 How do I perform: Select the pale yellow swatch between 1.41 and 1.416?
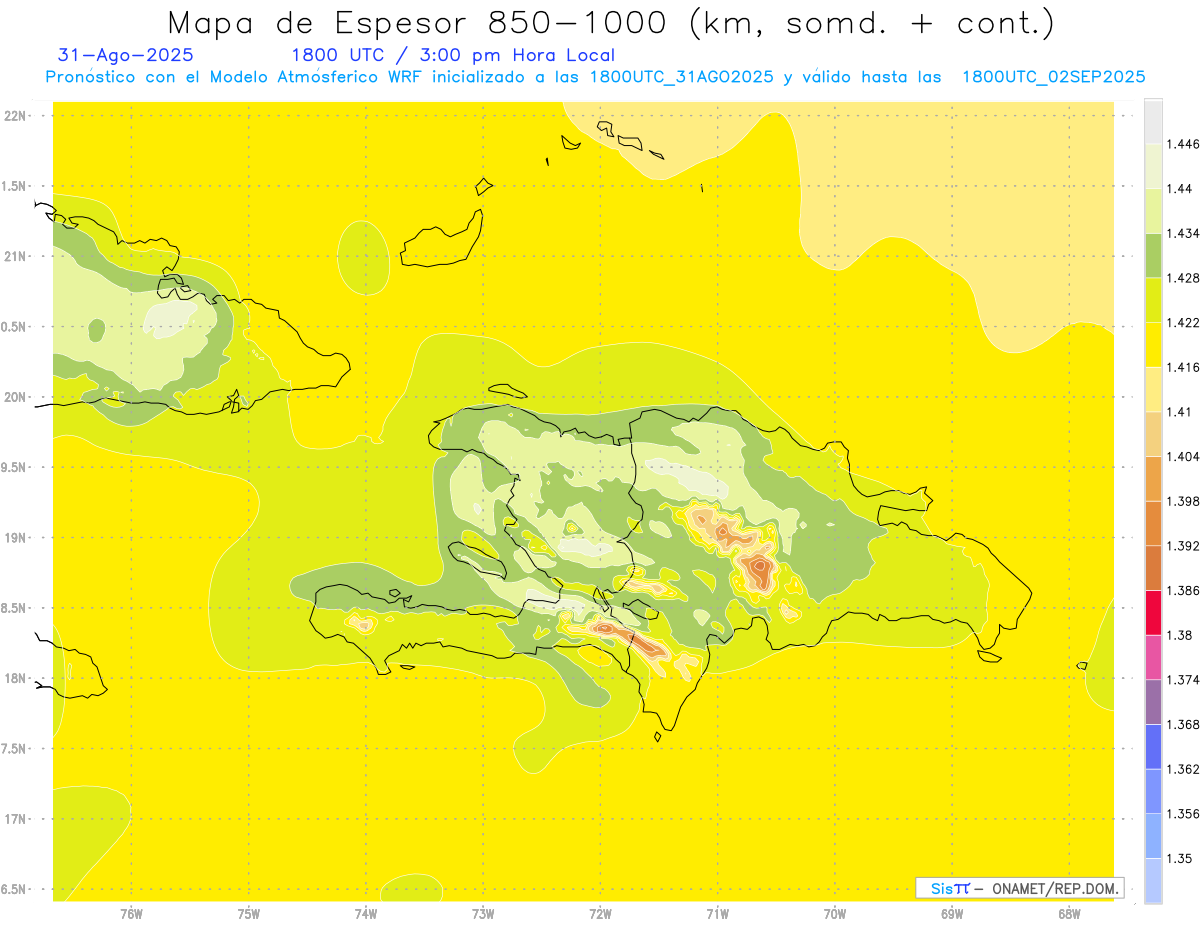click(1153, 389)
